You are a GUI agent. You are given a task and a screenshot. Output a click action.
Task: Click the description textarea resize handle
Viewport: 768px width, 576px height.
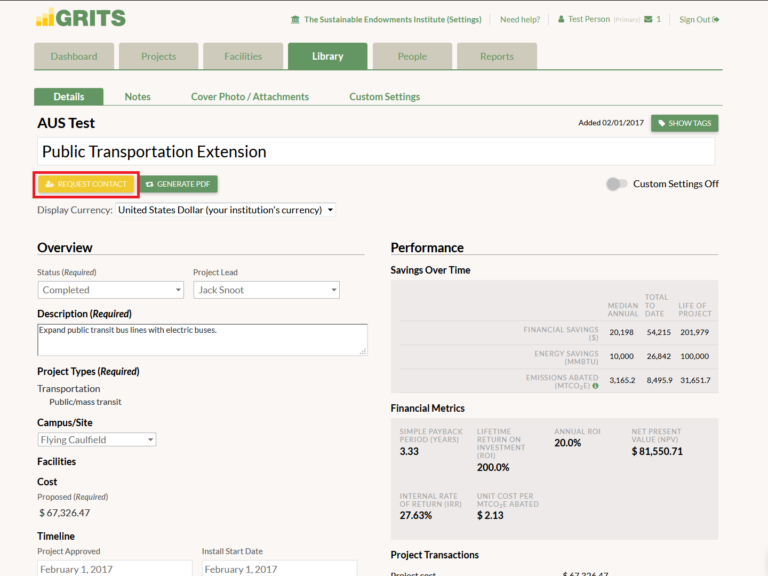[x=363, y=351]
